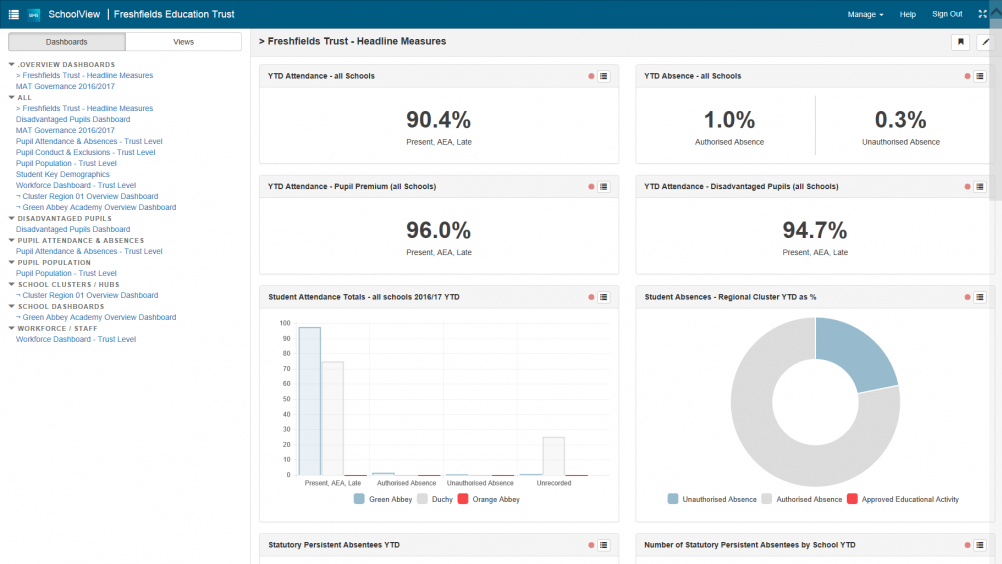This screenshot has height=564, width=1002.
Task: Open the Help menu item
Action: click(907, 14)
